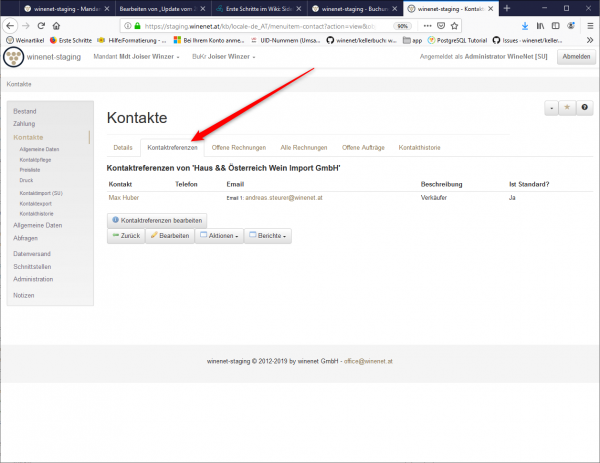The width and height of the screenshot is (600, 463).
Task: Open the help question mark icon
Action: 584,107
